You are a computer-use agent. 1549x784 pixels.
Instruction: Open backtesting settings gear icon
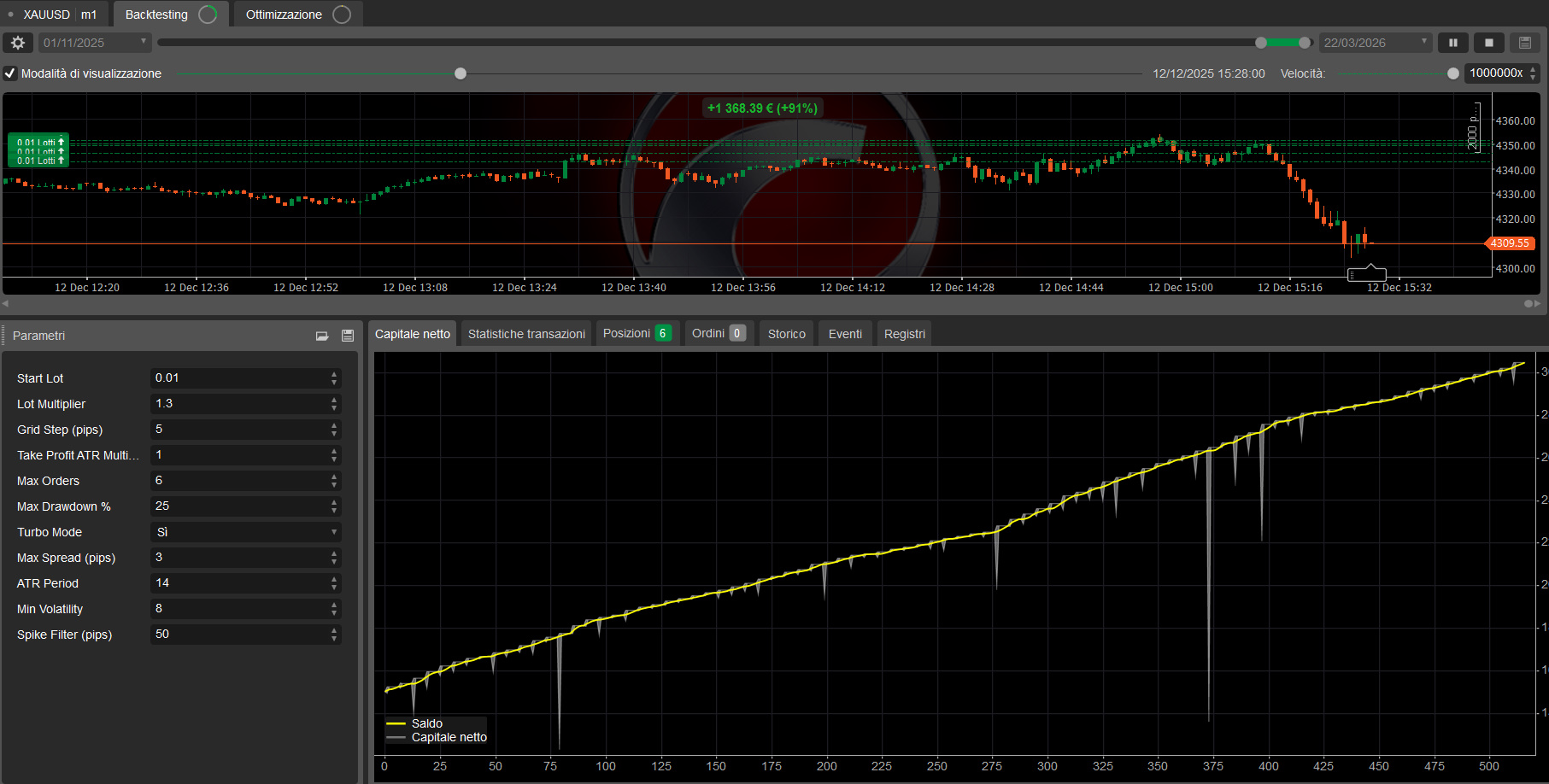coord(18,43)
